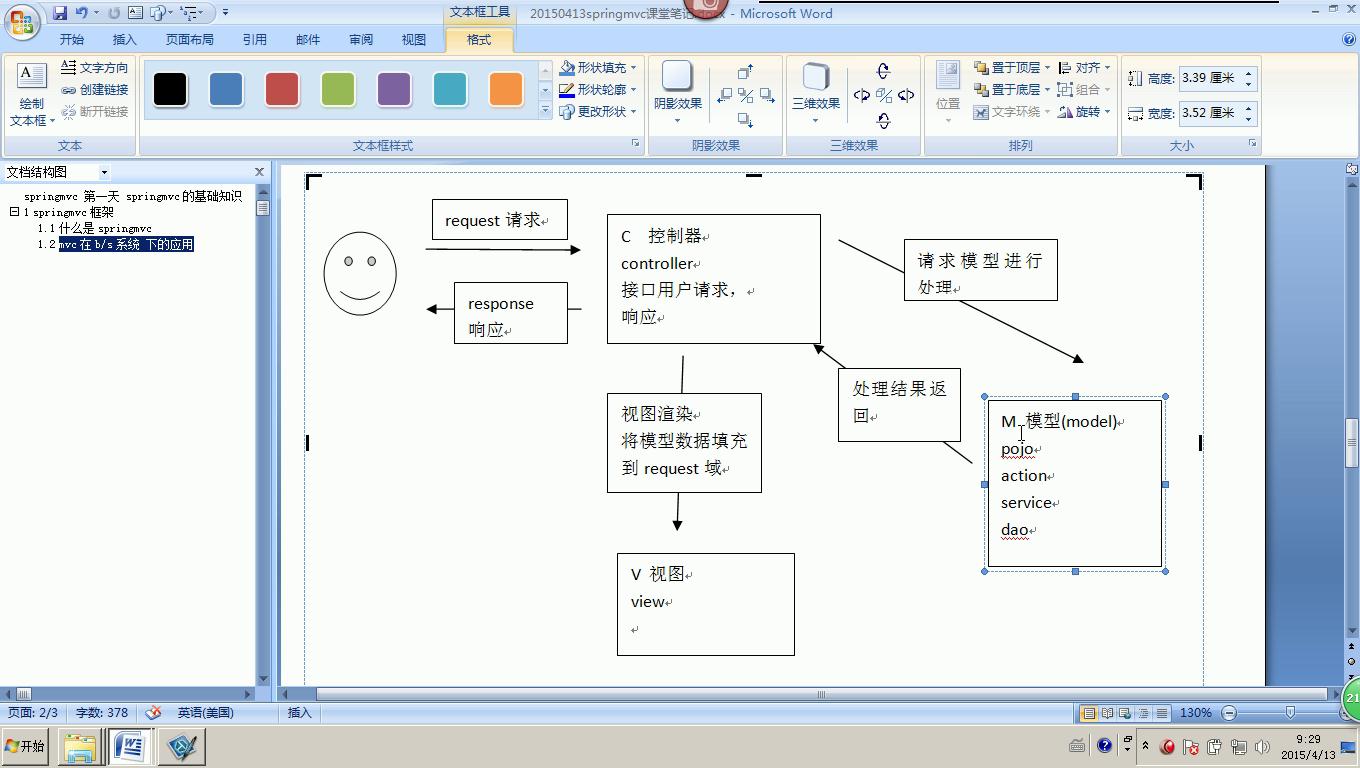The height and width of the screenshot is (768, 1360).
Task: Click the tilt down 3D icon
Action: [x=883, y=121]
